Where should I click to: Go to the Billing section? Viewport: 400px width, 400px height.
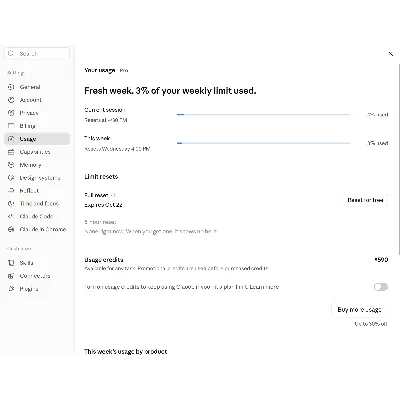(37, 126)
